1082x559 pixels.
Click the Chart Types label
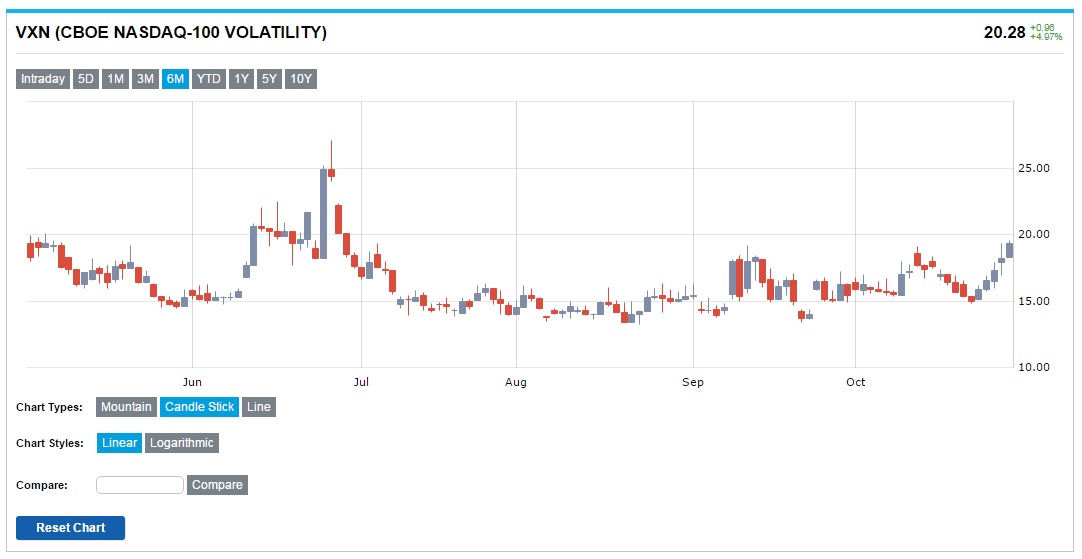point(49,407)
